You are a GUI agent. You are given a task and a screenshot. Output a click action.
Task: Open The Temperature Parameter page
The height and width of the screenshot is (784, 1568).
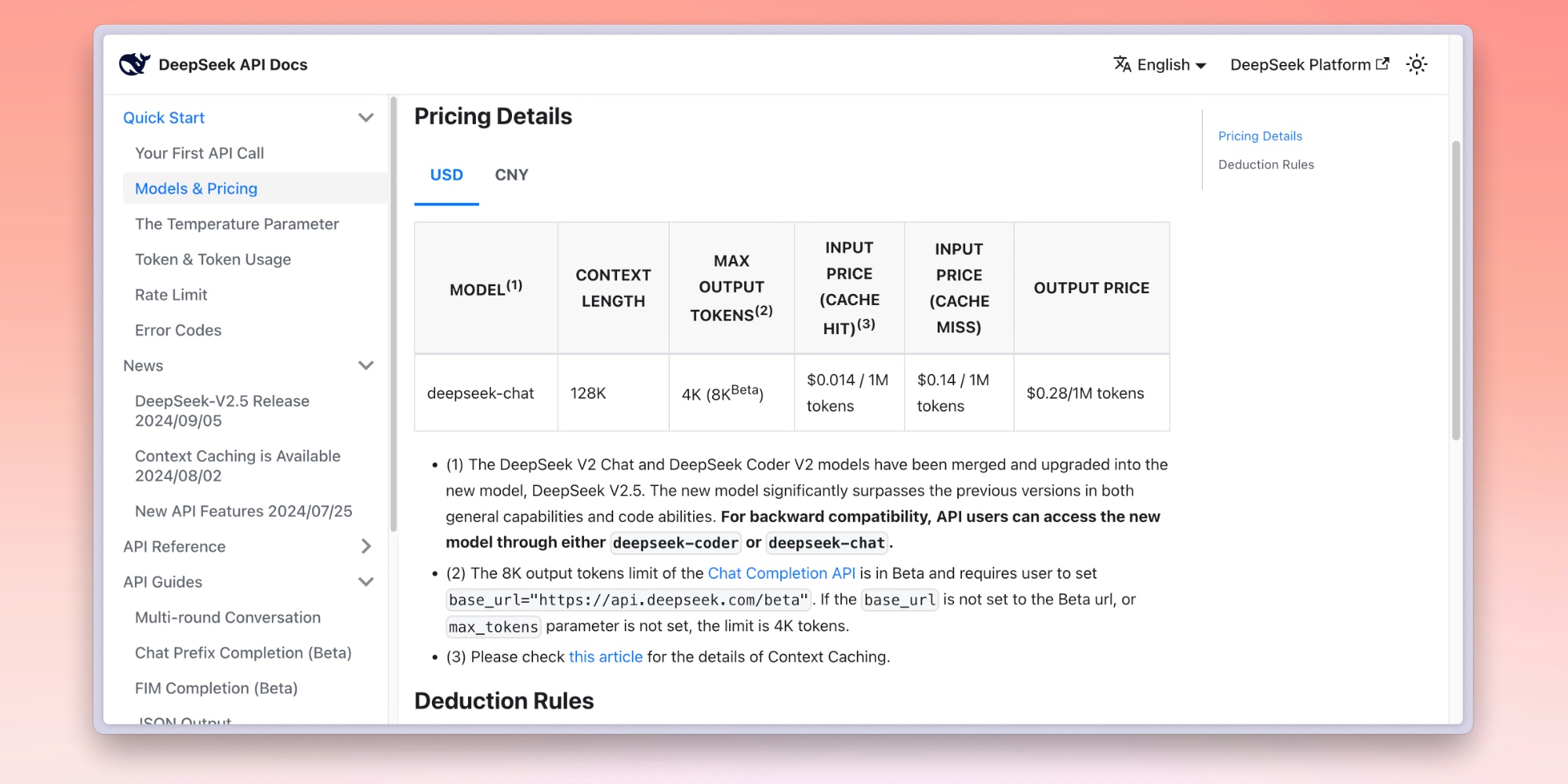coord(237,223)
